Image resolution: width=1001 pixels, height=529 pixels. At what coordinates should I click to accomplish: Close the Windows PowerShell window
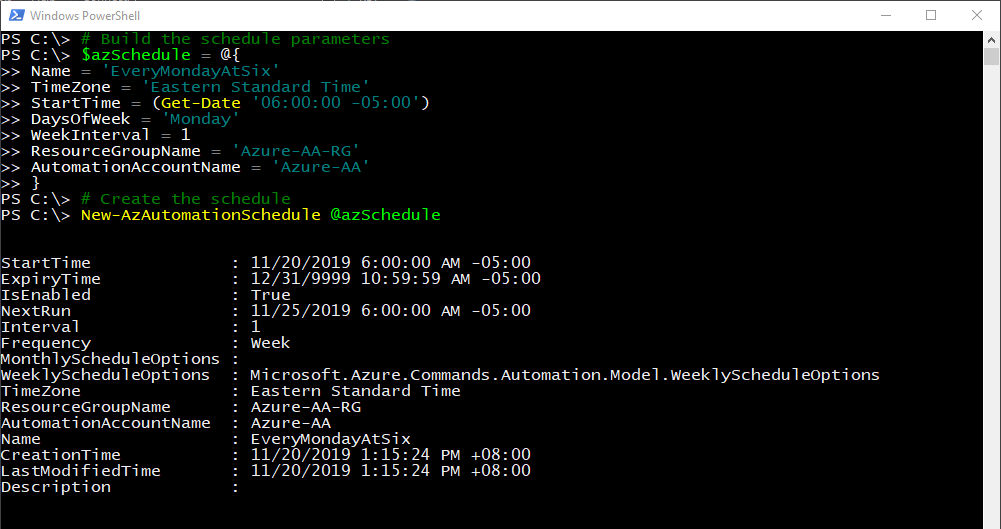[977, 15]
